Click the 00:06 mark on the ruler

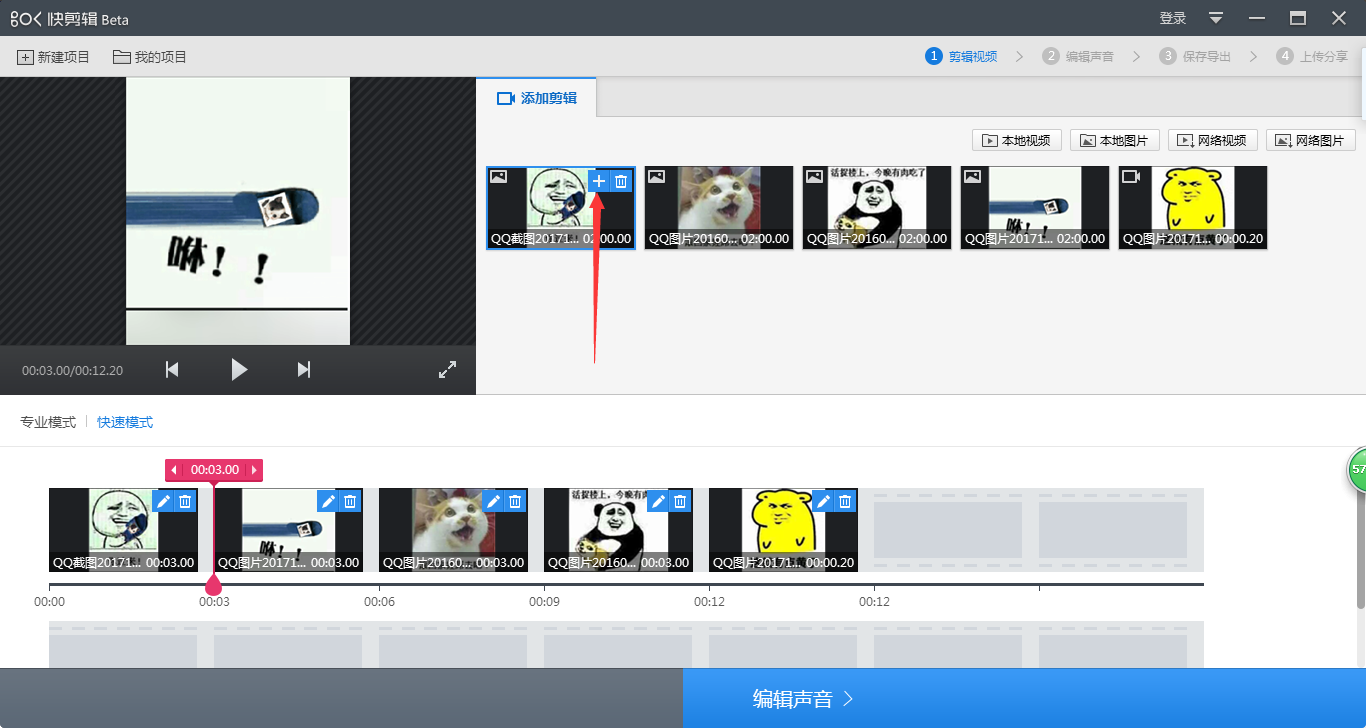click(x=379, y=602)
